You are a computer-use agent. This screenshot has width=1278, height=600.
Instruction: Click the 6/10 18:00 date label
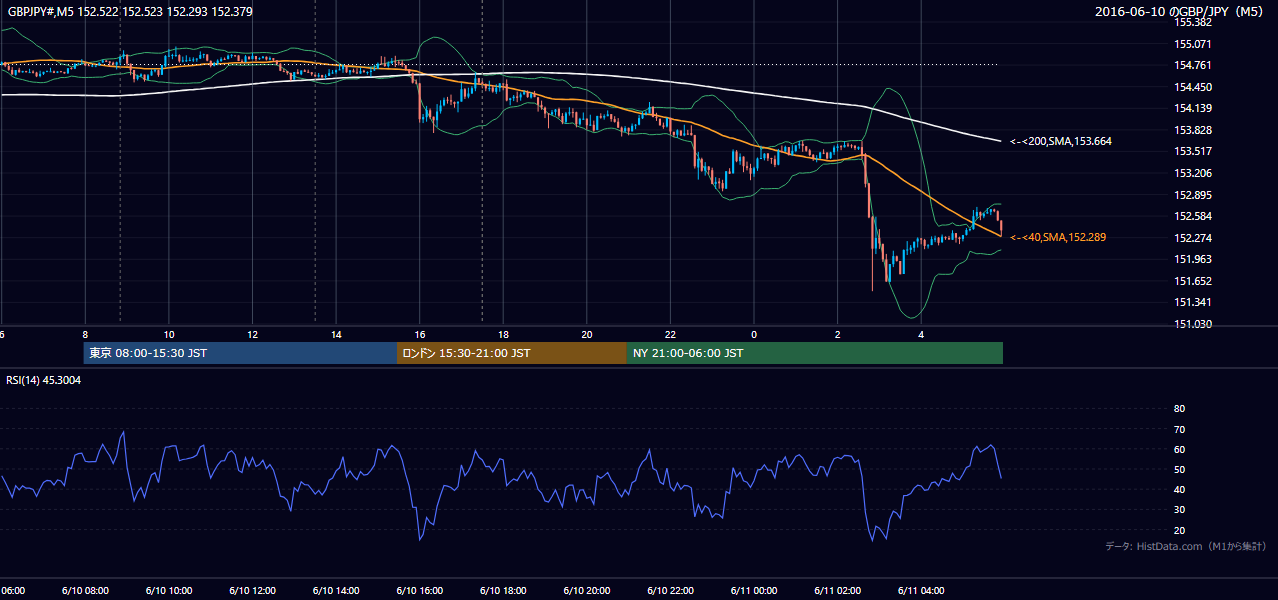(x=503, y=591)
